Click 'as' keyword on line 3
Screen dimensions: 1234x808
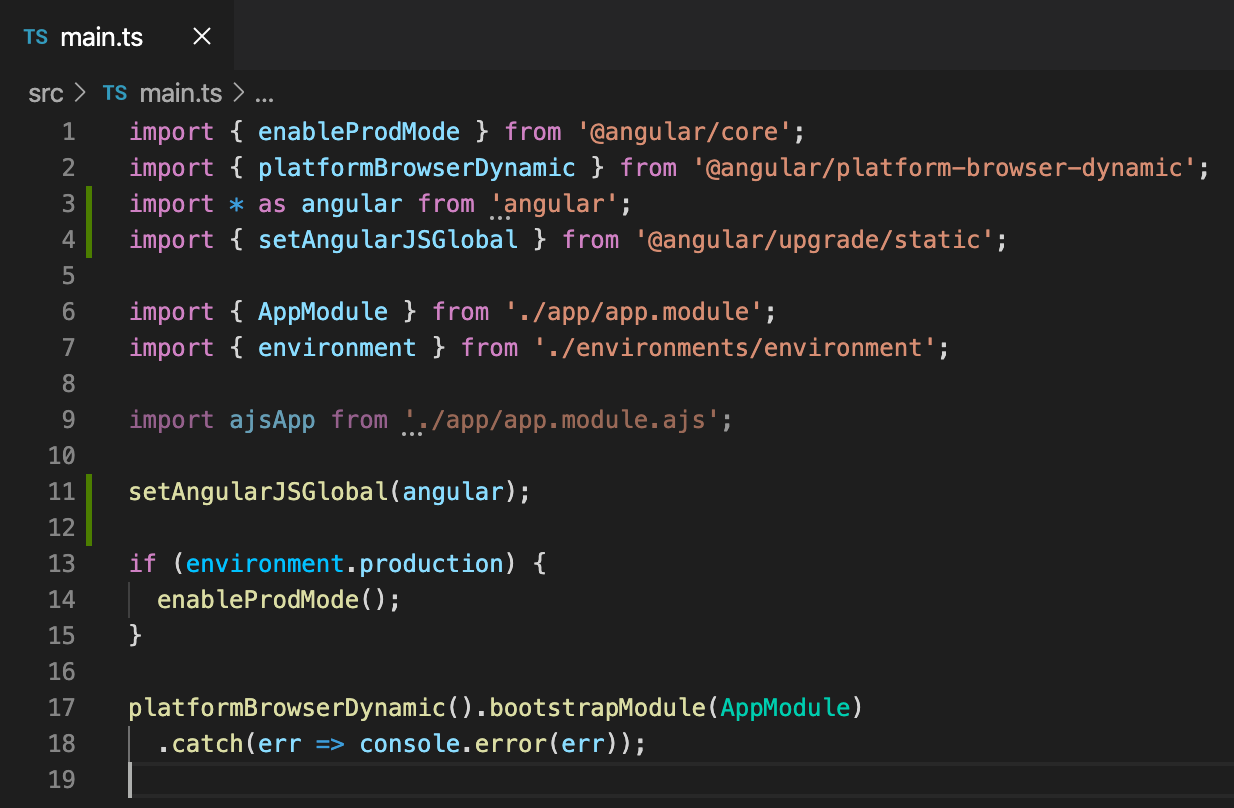click(272, 204)
